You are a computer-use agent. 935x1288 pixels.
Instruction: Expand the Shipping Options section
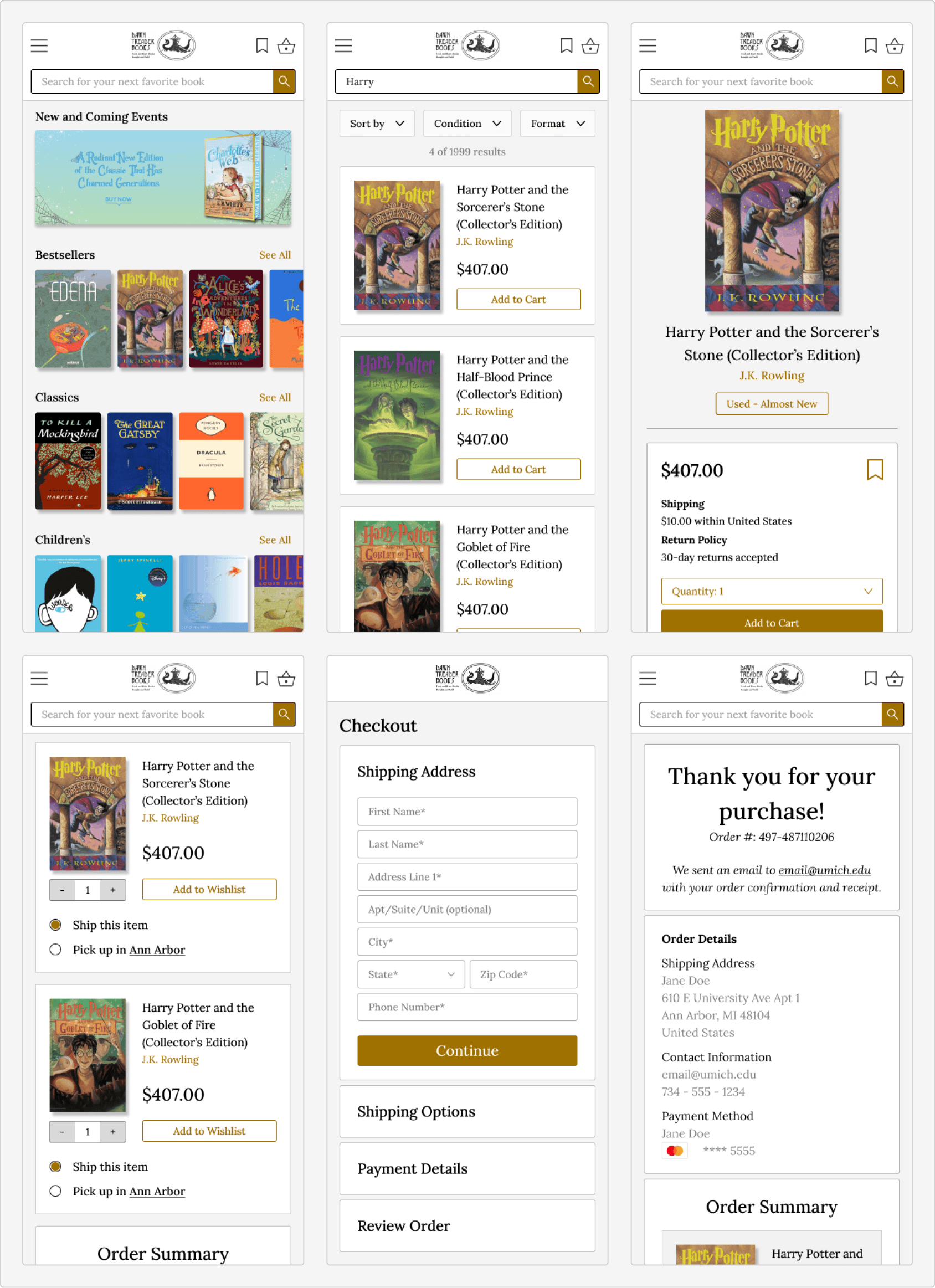click(x=467, y=1111)
